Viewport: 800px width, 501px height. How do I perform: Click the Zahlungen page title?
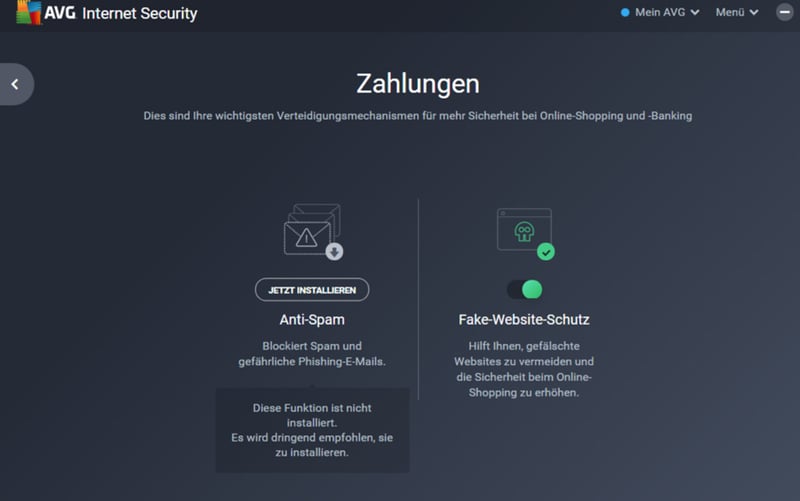(x=418, y=84)
